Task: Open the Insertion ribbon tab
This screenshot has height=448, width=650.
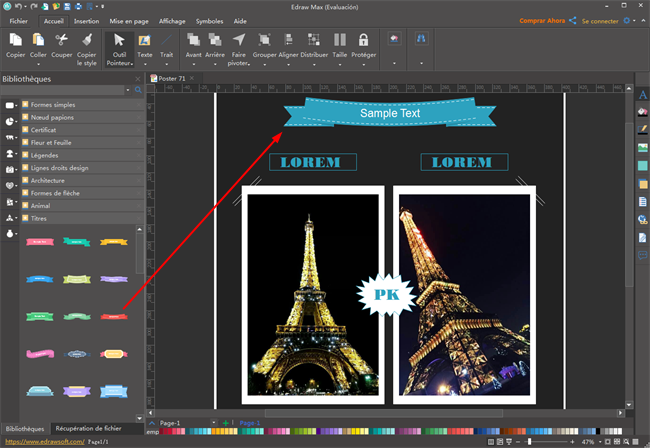Action: [86, 20]
